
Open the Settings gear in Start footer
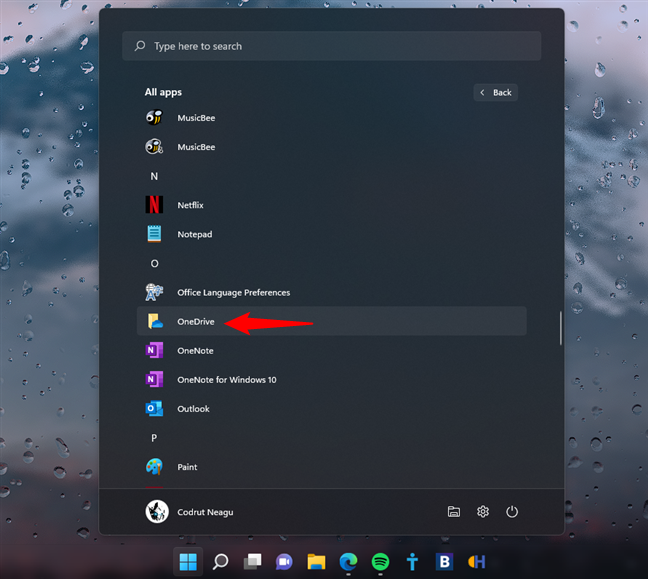click(x=483, y=512)
